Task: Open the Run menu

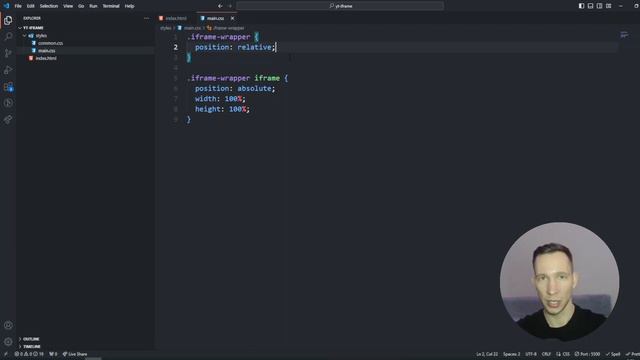Action: pyautogui.click(x=93, y=6)
